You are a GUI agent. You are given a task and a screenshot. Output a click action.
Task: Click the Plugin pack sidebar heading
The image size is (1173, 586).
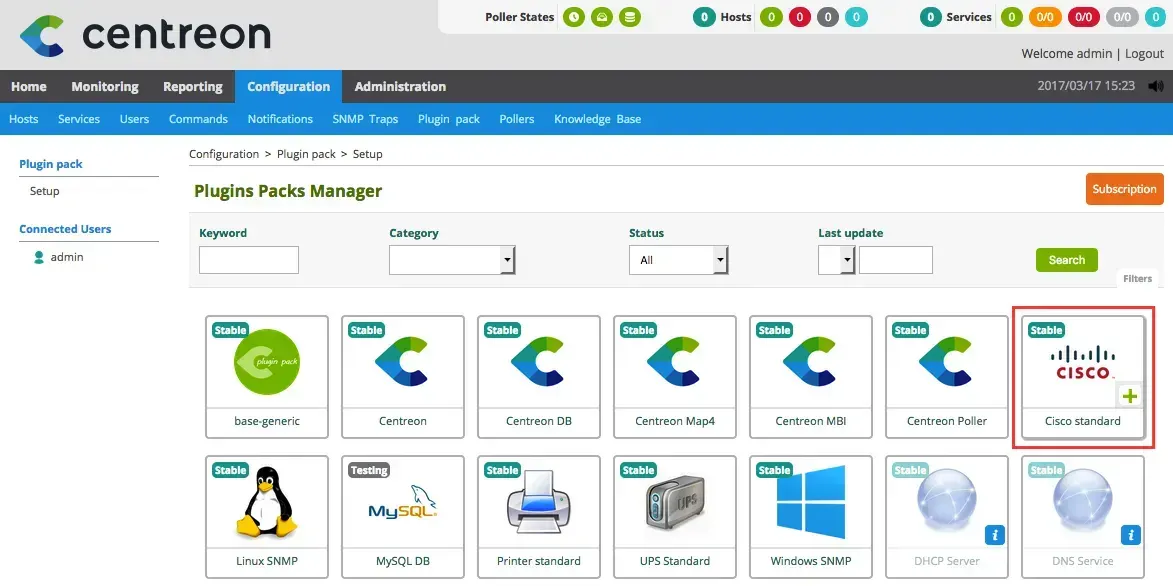51,164
